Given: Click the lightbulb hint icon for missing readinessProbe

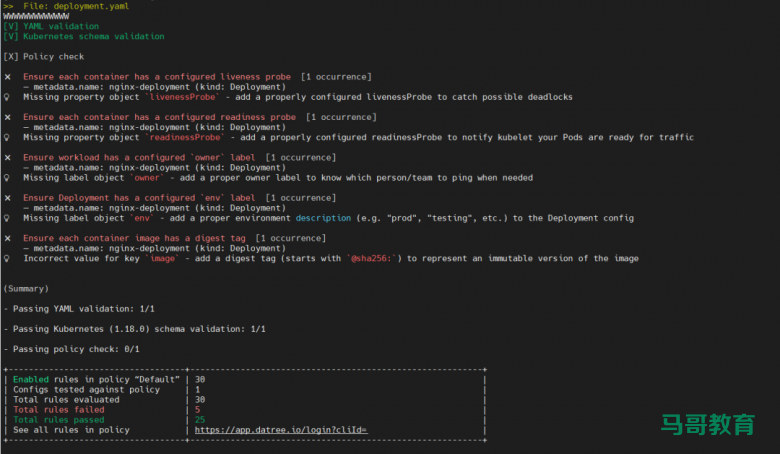Looking at the screenshot, I should (x=8, y=137).
